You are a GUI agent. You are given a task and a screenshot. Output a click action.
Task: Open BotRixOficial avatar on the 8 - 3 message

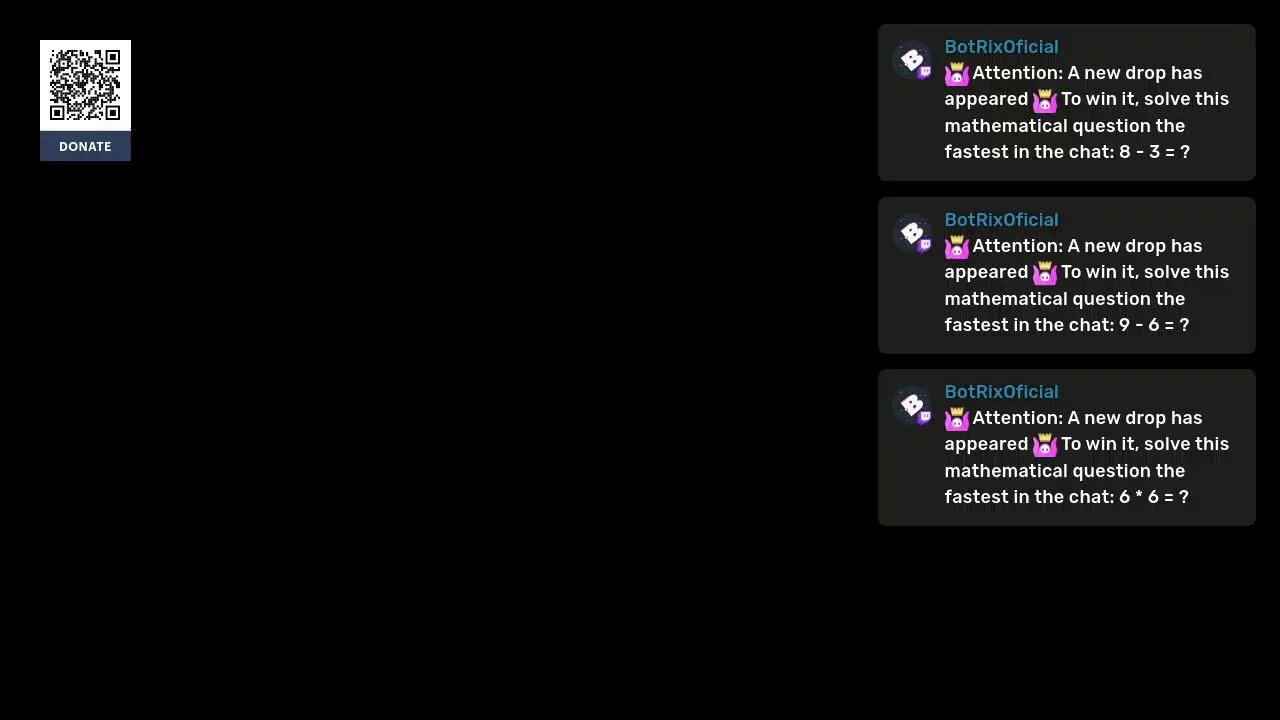pos(911,61)
